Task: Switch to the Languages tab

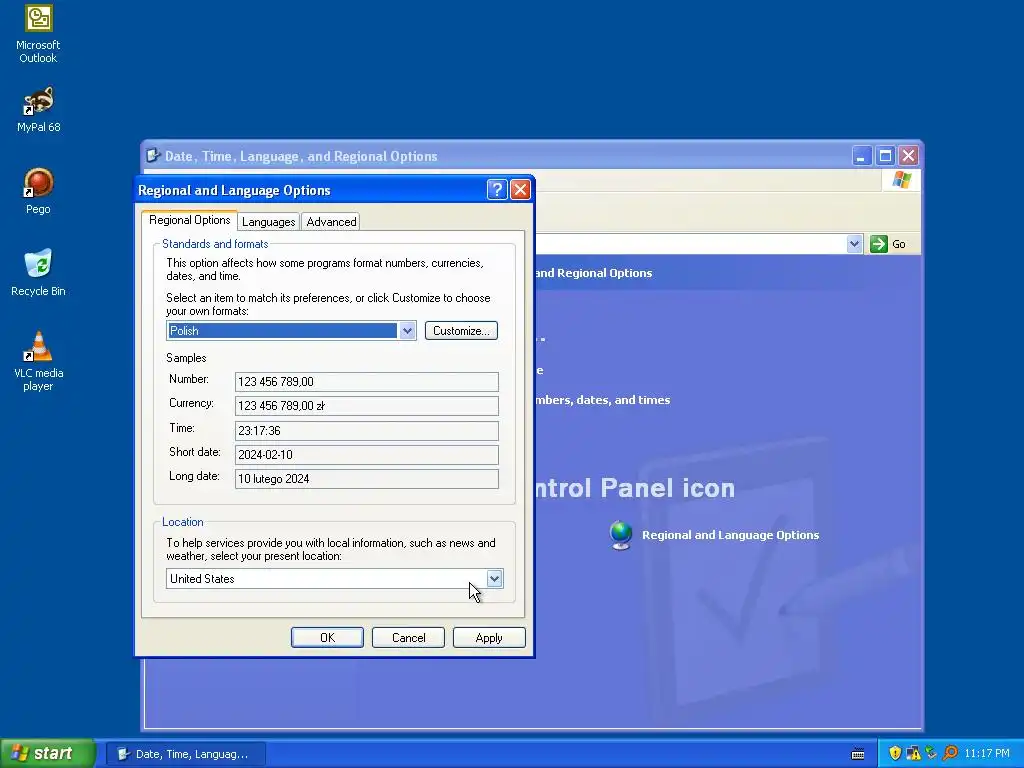Action: click(268, 222)
